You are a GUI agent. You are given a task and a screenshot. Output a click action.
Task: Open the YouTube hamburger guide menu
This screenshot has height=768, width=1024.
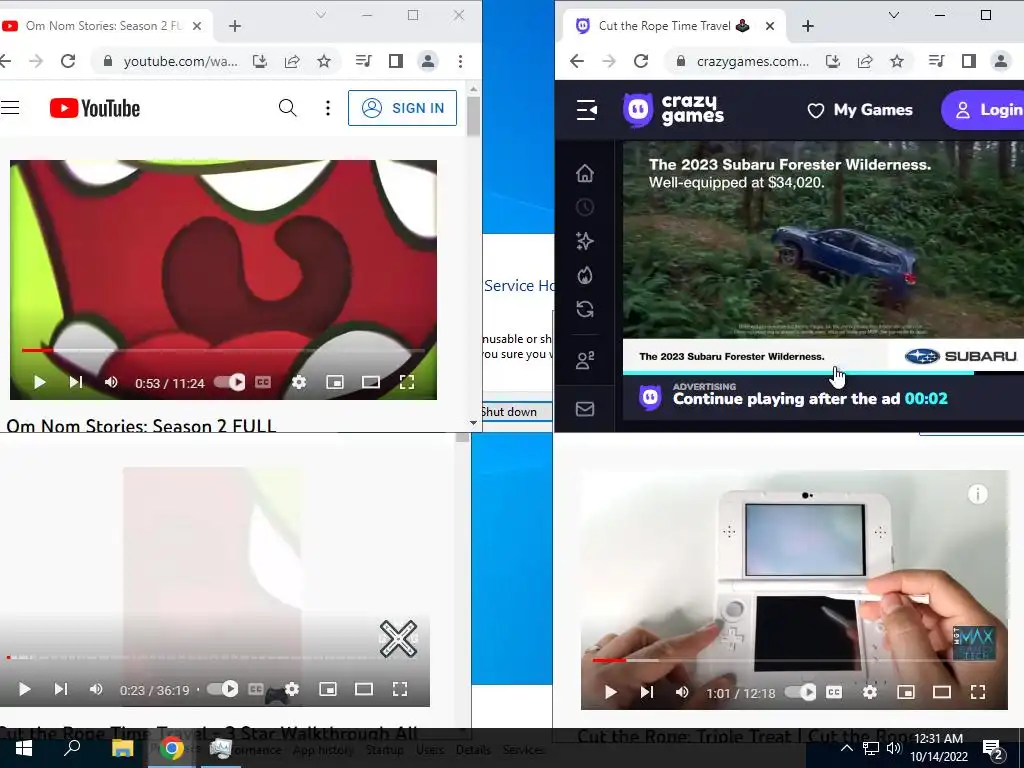10,108
